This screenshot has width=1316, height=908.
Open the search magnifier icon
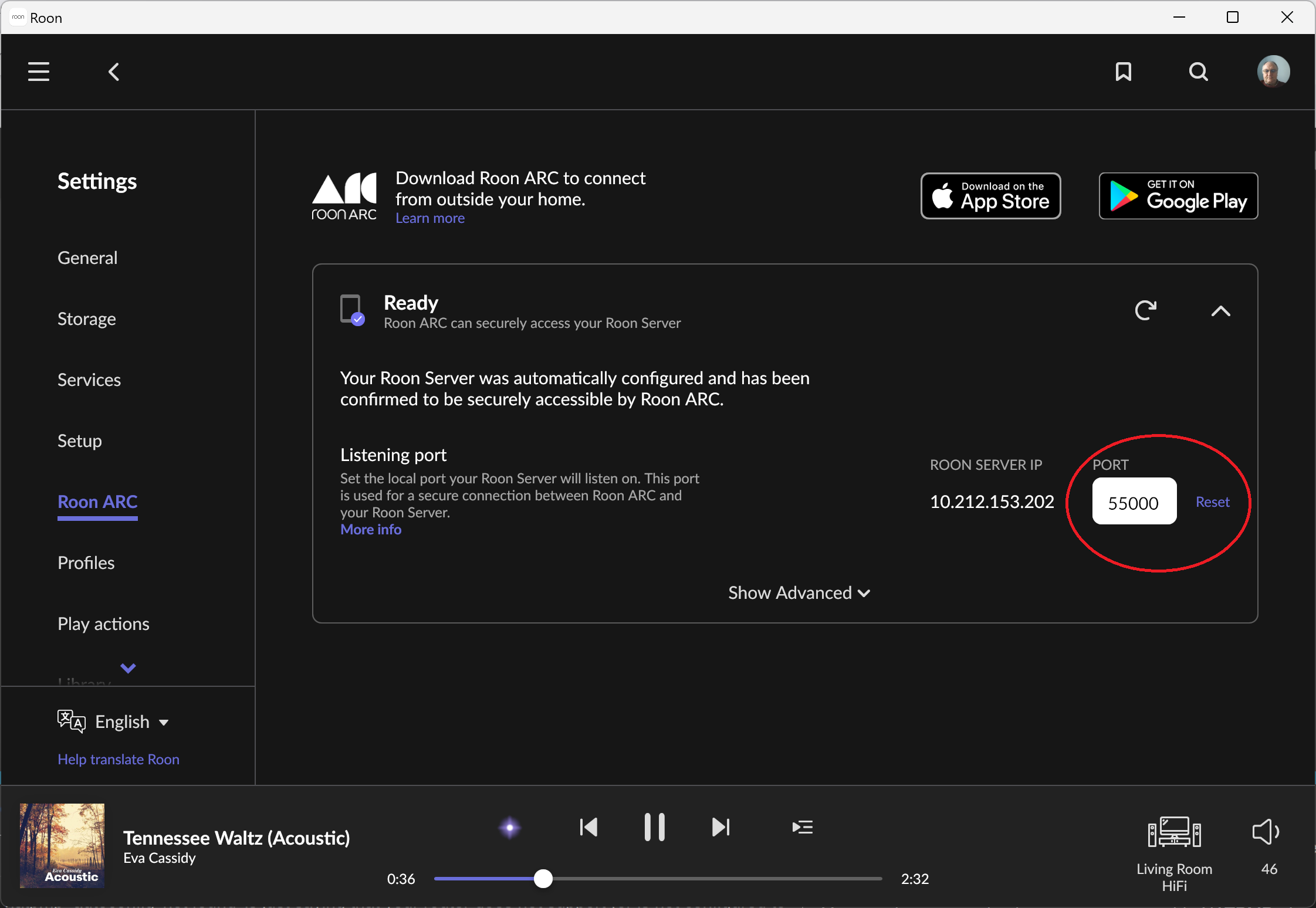1198,72
